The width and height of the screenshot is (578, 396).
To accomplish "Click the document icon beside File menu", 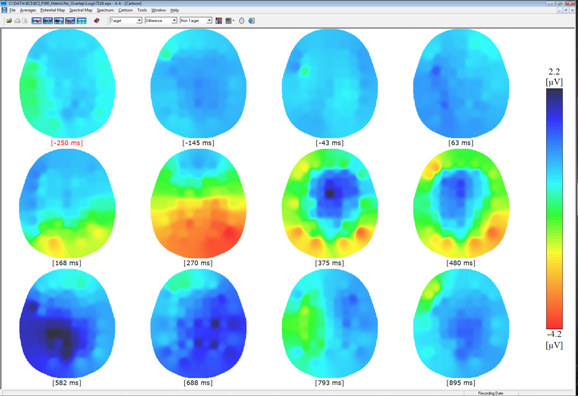I will 4,10.
